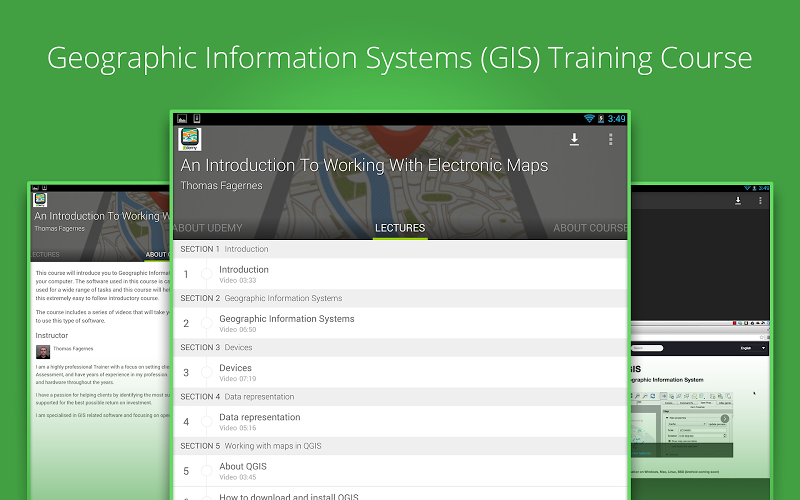Toggle progress circle for Devices lecture

(x=207, y=372)
